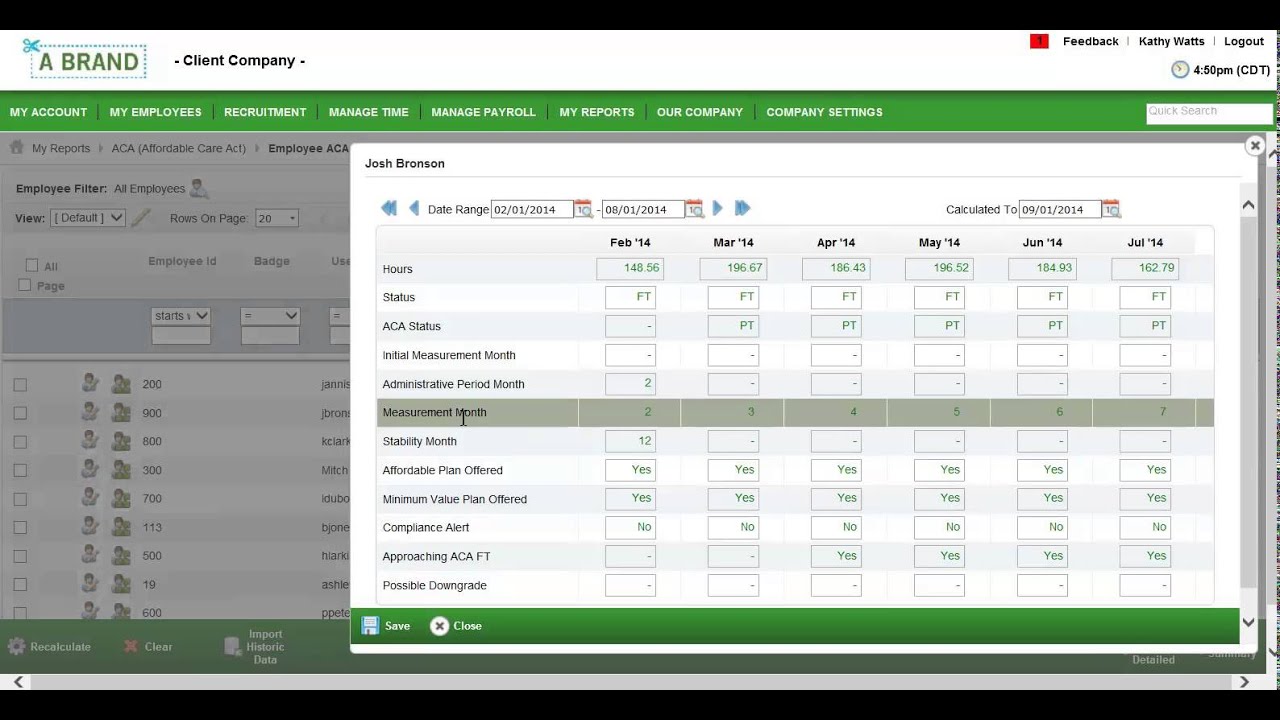This screenshot has height=720, width=1280.
Task: Open calendar for end date 08/01/2014
Action: [x=694, y=209]
